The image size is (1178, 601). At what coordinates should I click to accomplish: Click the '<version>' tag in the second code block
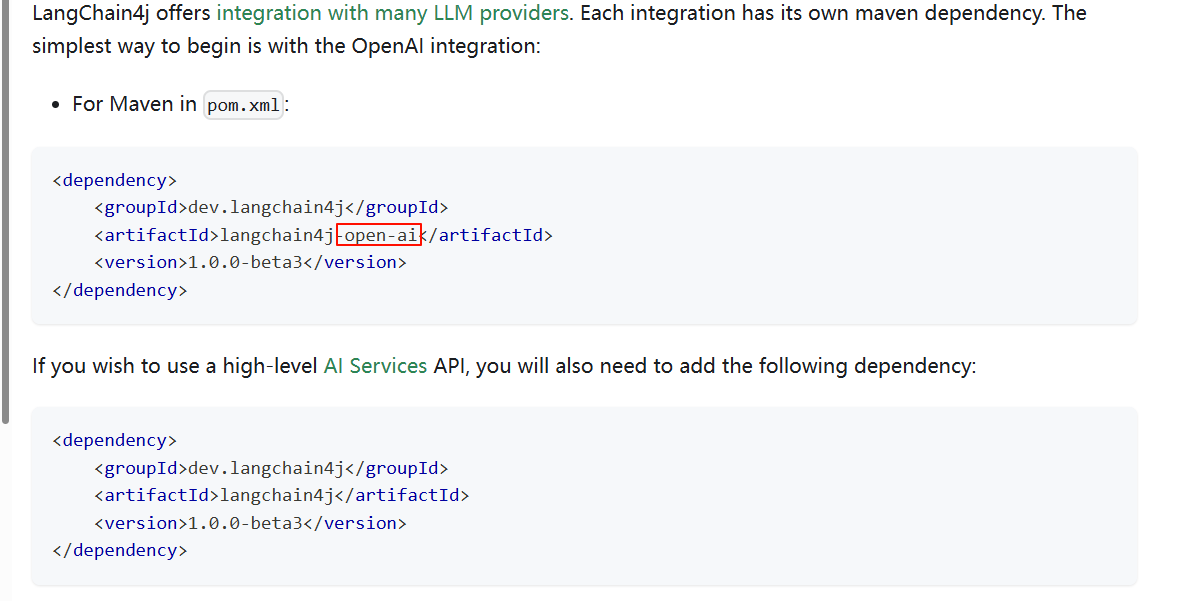click(140, 522)
